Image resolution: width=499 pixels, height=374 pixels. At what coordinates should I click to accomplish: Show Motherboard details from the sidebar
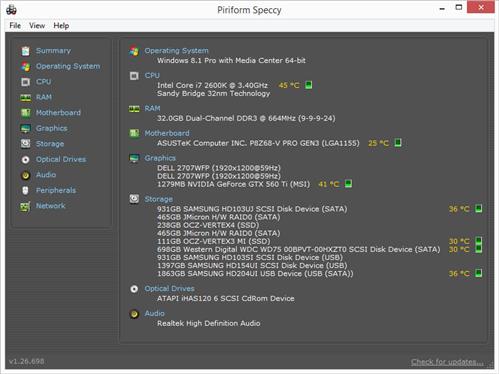pyautogui.click(x=58, y=113)
